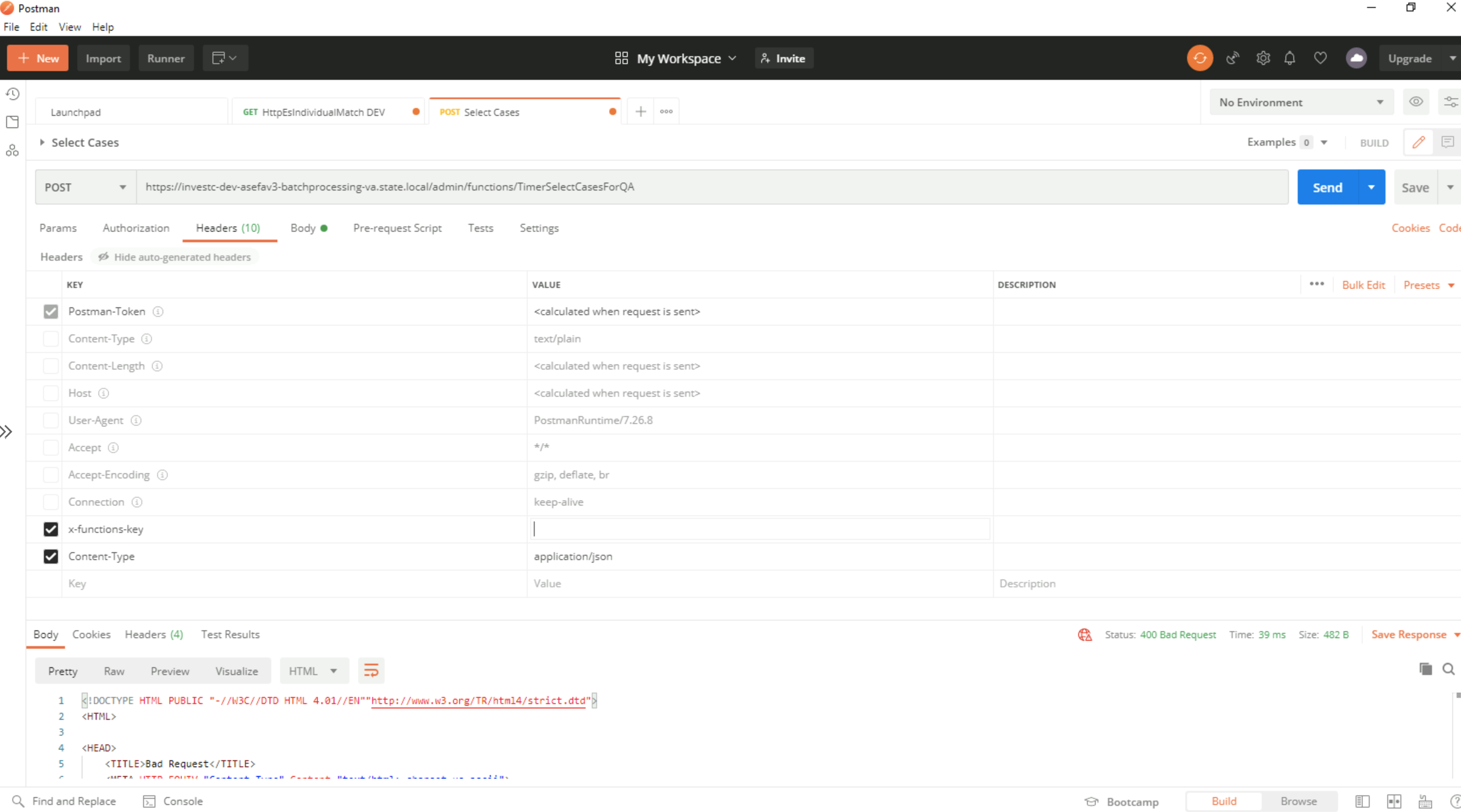Open notifications bell icon
The width and height of the screenshot is (1461, 812).
1289,58
